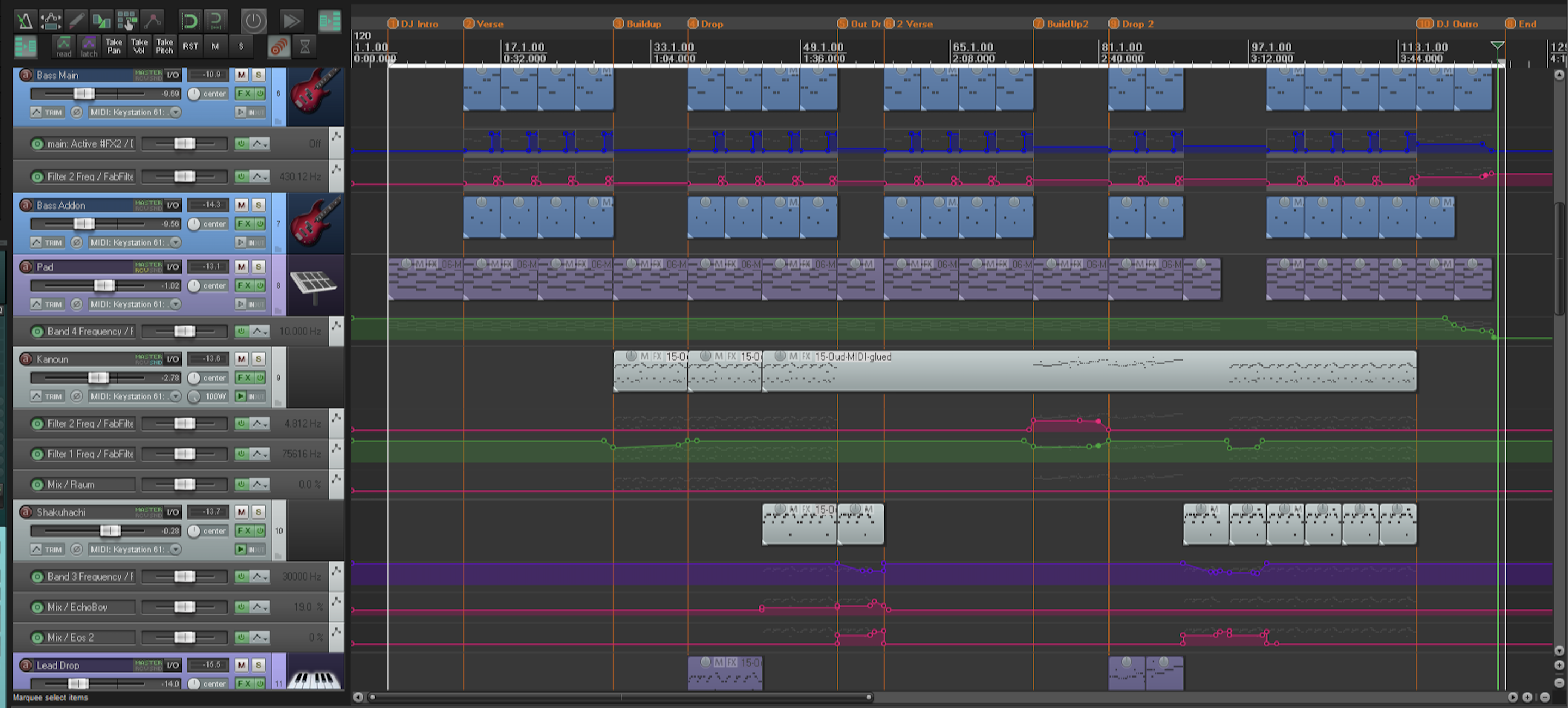Click the loop to selection icon
Viewport: 1568px width, 708px height.
216,21
